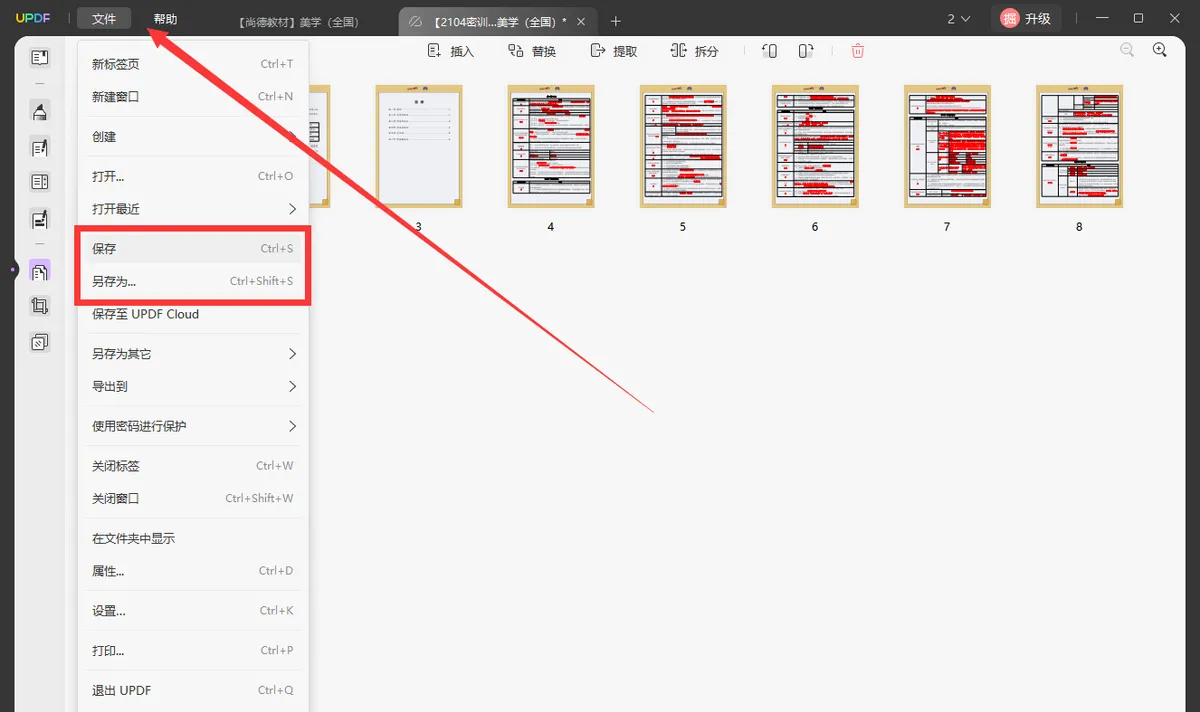Select the Comment highlighter tool in sidebar
Viewport: 1200px width, 712px height.
coord(39,111)
